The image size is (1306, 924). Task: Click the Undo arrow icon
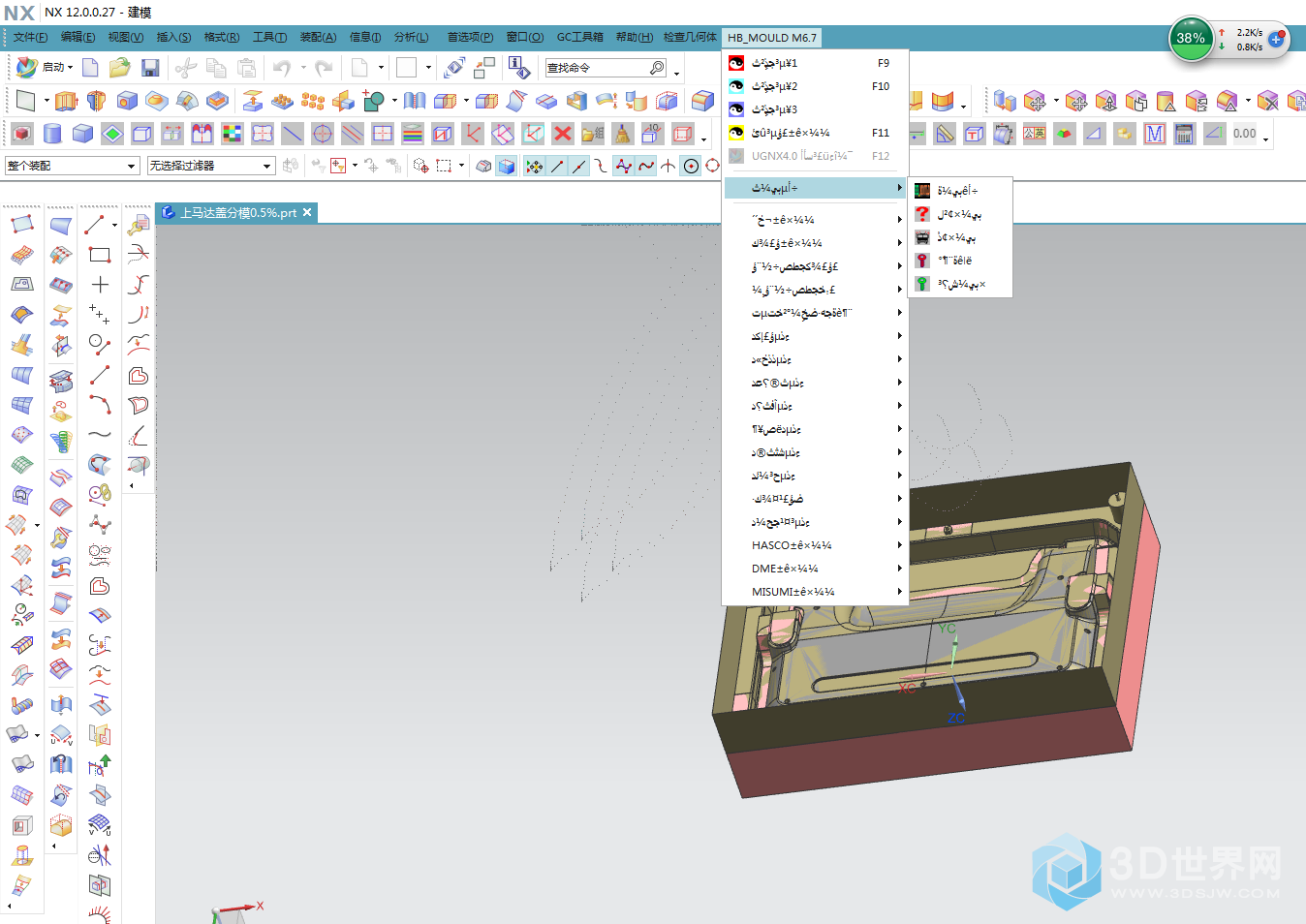point(282,67)
